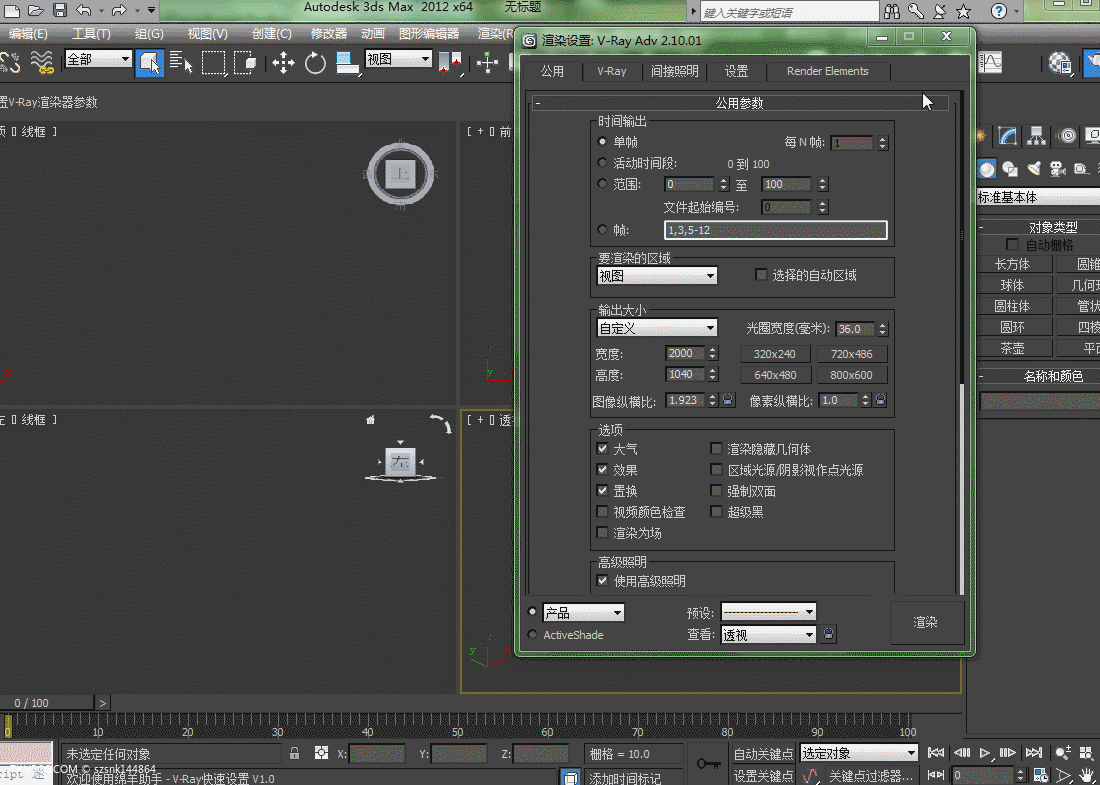Enable the 强制双面 checkbox

coord(716,491)
